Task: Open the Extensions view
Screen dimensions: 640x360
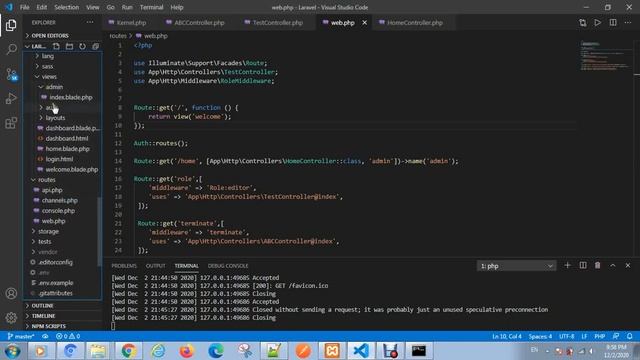Action: 11,123
